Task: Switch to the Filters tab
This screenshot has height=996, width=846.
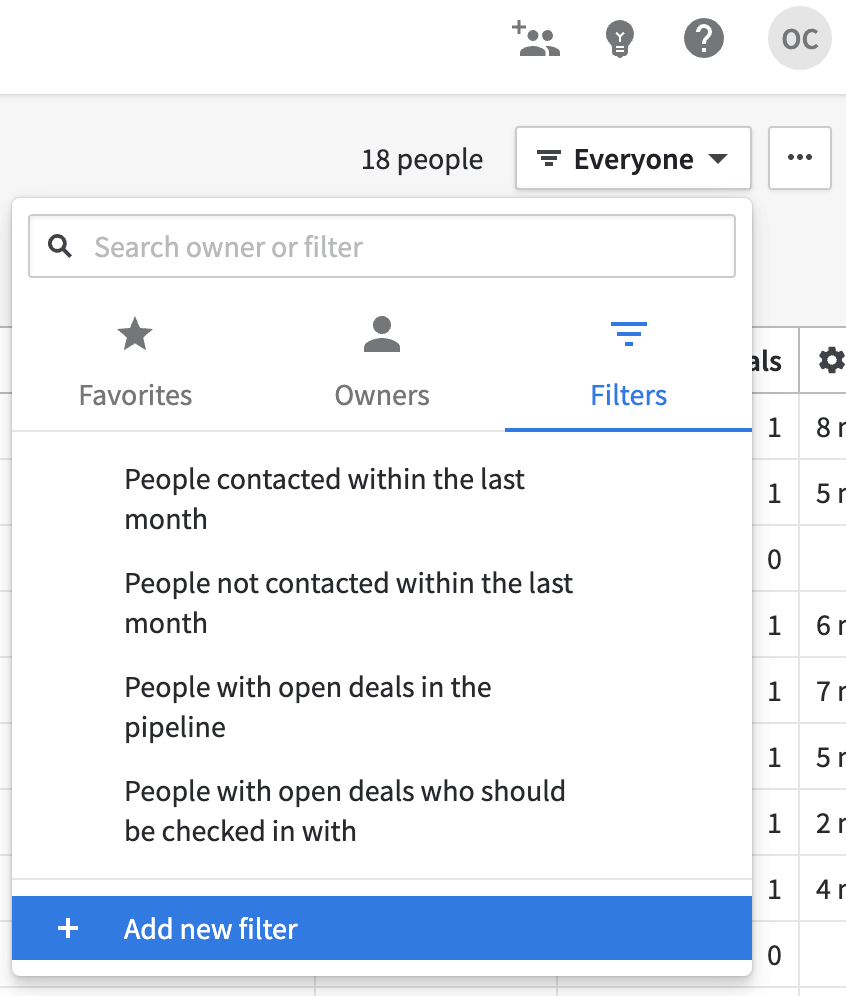Action: click(628, 395)
